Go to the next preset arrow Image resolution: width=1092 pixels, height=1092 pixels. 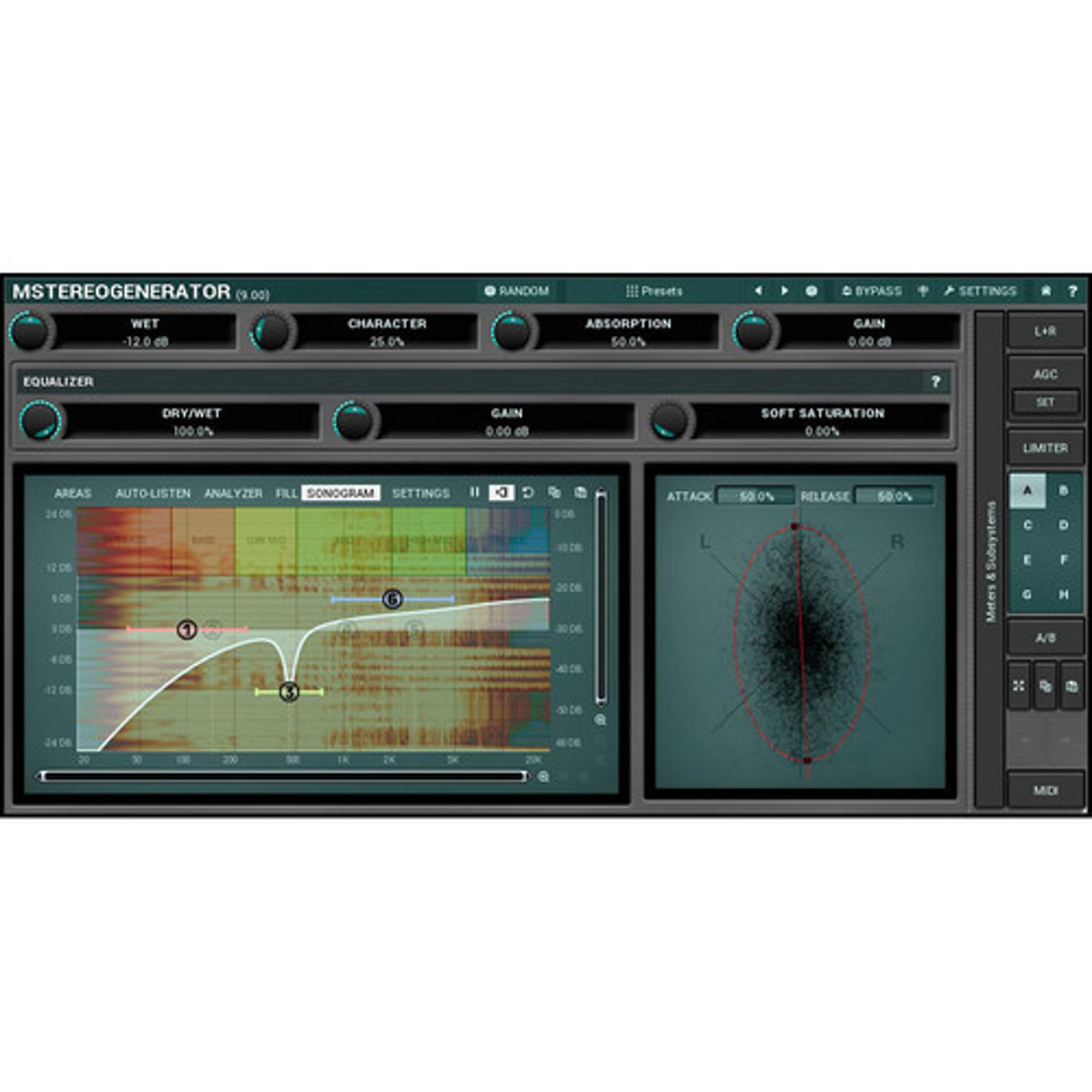point(784,291)
